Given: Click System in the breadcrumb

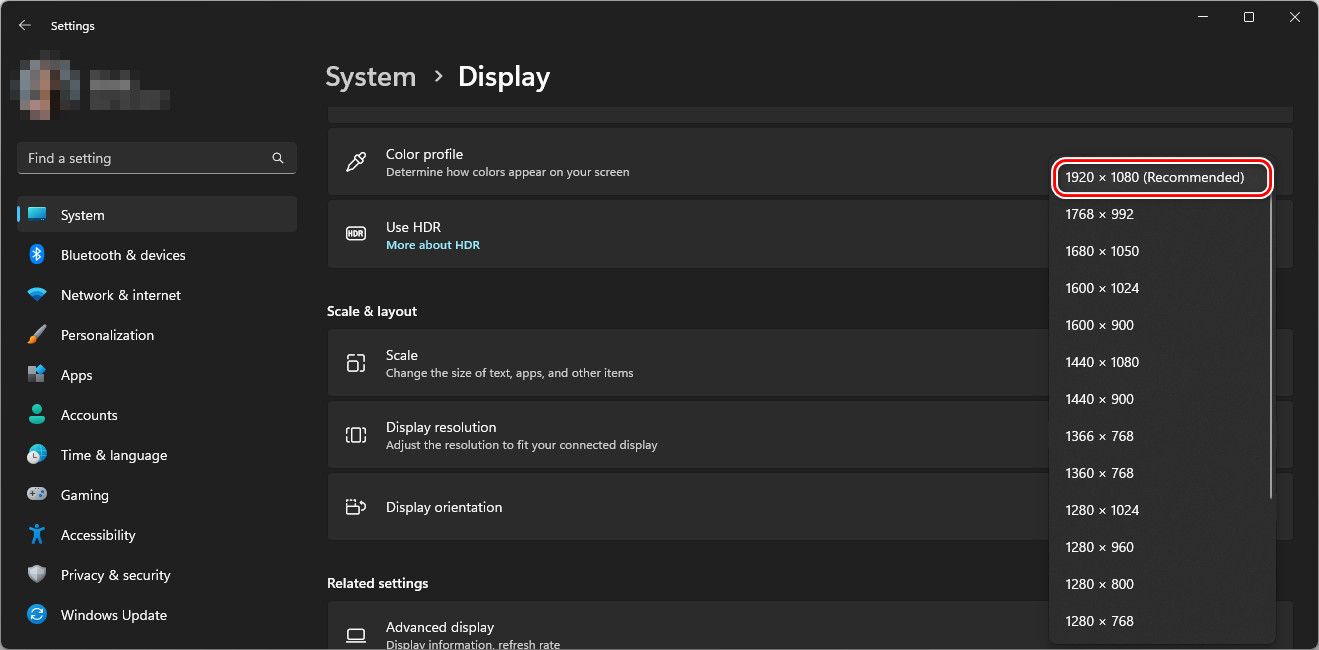Looking at the screenshot, I should click(x=370, y=77).
